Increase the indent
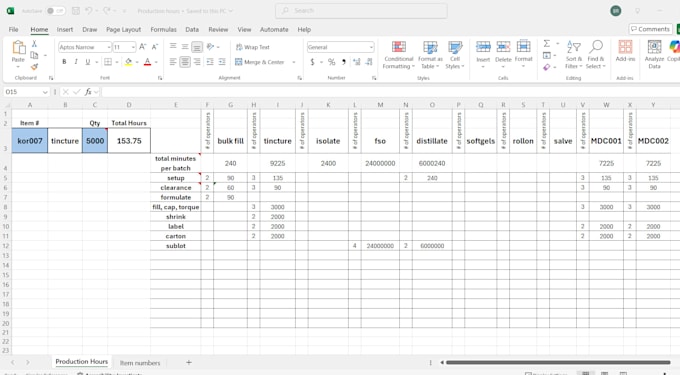The height and width of the screenshot is (375, 680). pos(222,62)
